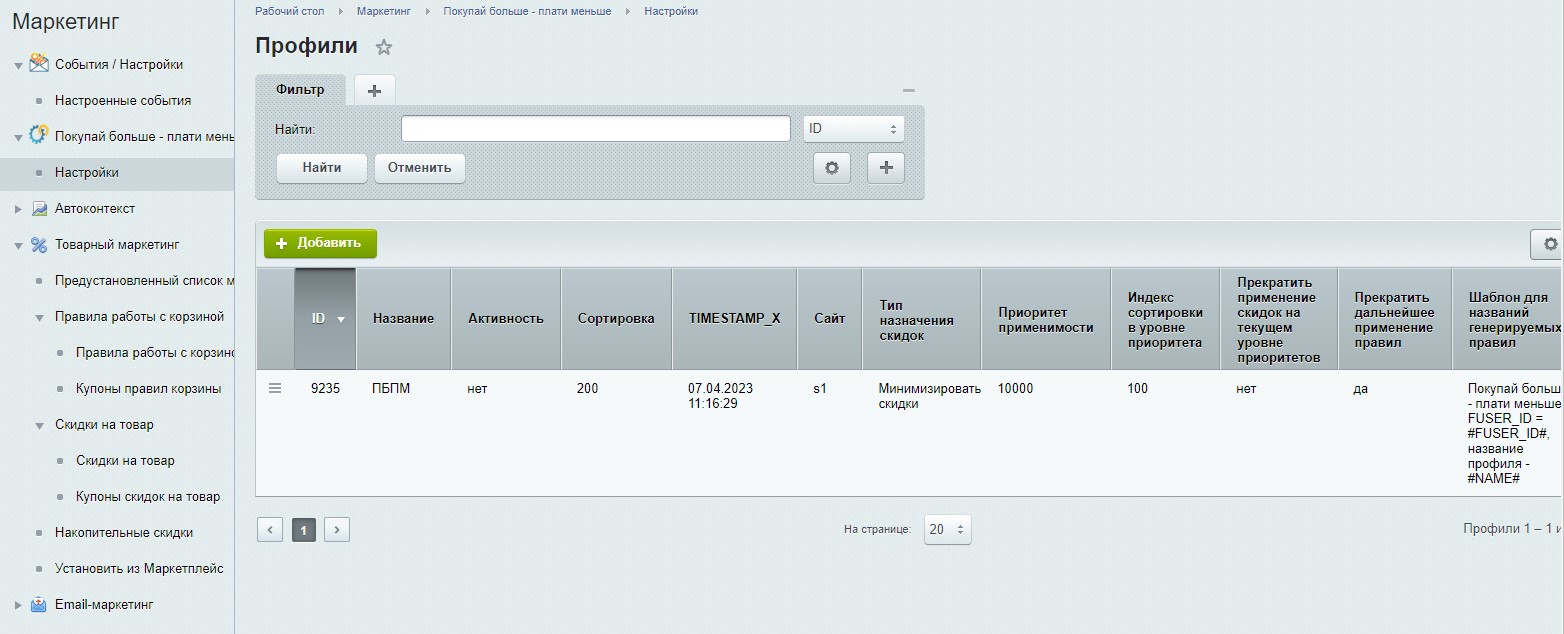Viewport: 1564px width, 634px height.
Task: Click the favorites star next to Profiles
Action: click(x=384, y=47)
